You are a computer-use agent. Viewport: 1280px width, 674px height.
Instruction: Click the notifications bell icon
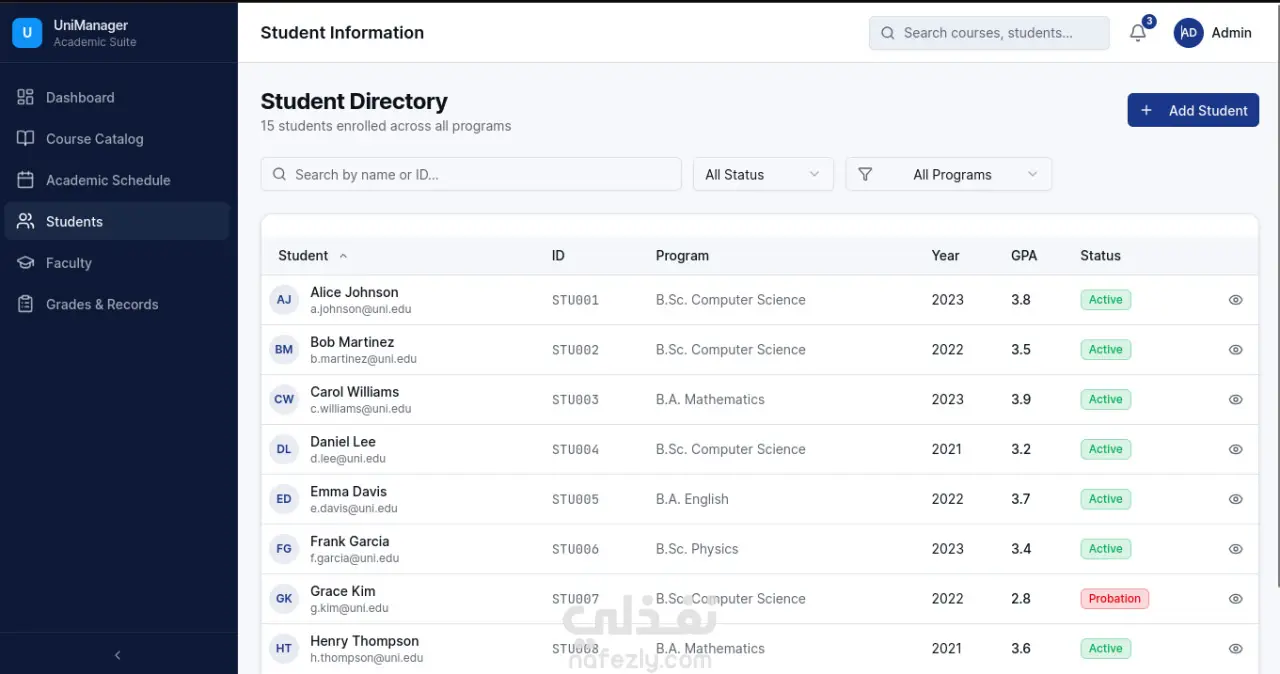1138,33
